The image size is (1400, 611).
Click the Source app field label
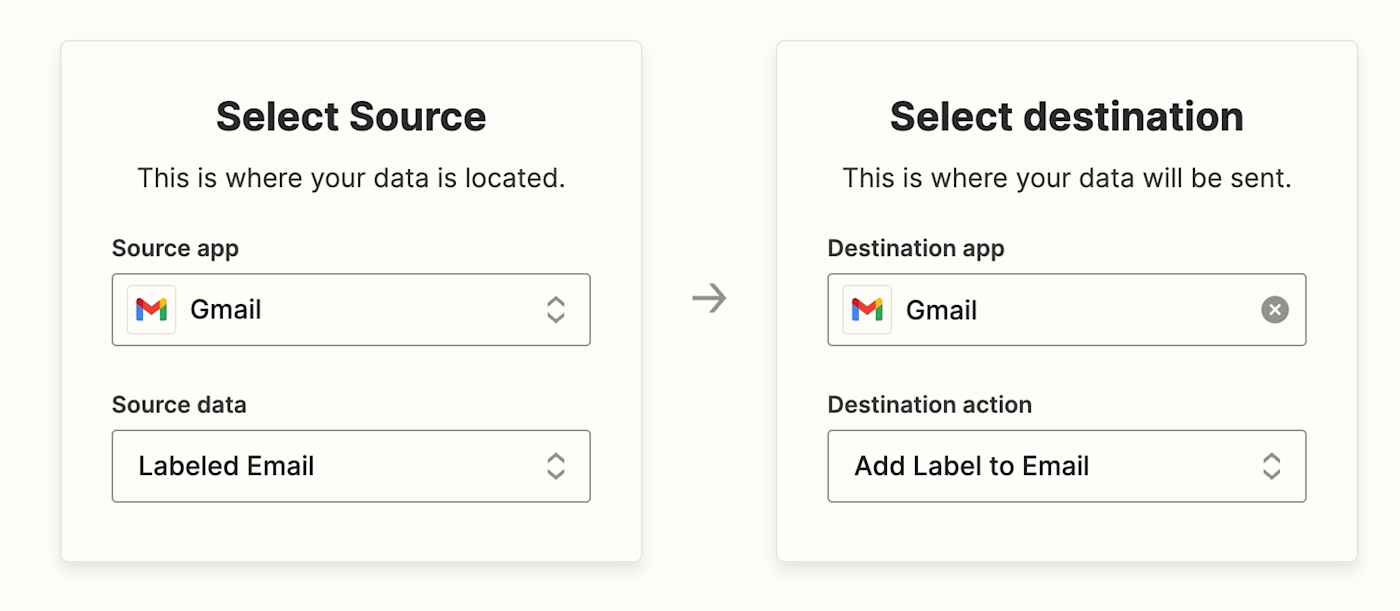[x=175, y=248]
